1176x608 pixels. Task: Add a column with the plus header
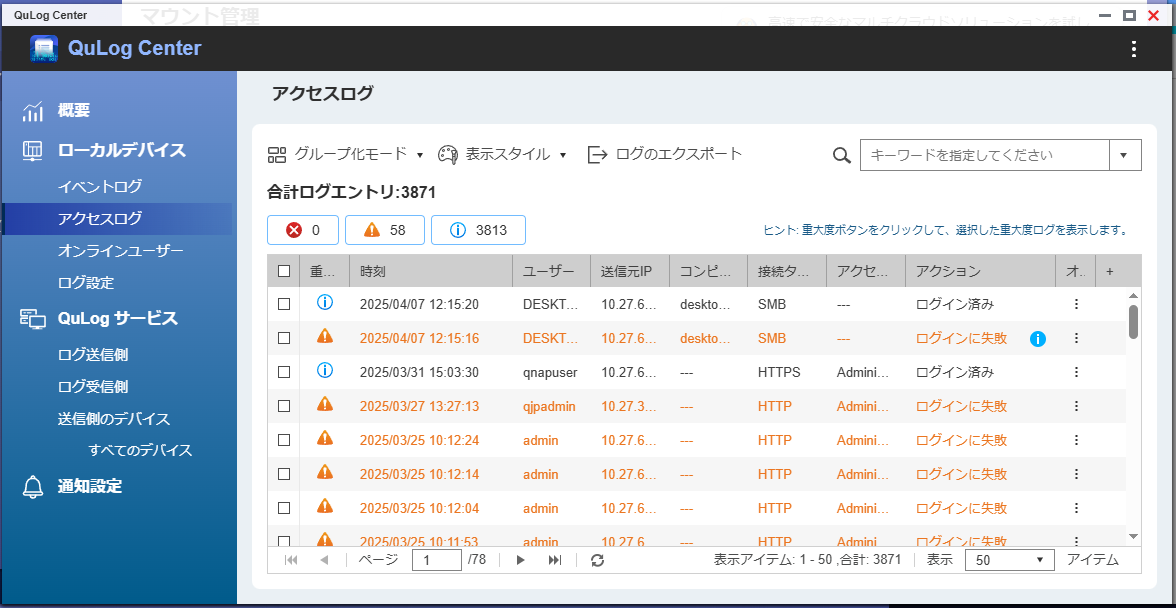pos(1109,271)
